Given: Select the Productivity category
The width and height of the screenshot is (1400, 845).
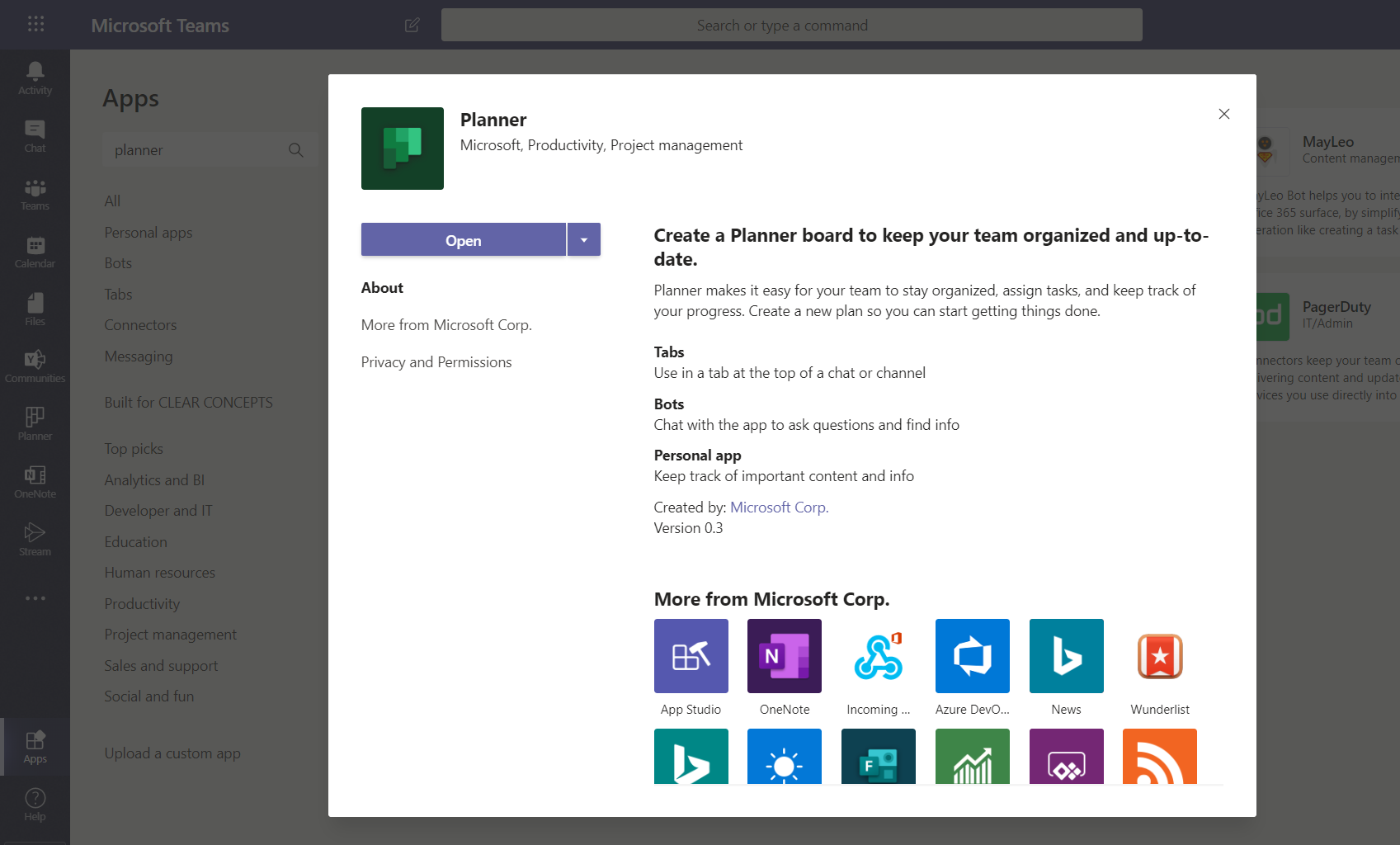Looking at the screenshot, I should [142, 604].
